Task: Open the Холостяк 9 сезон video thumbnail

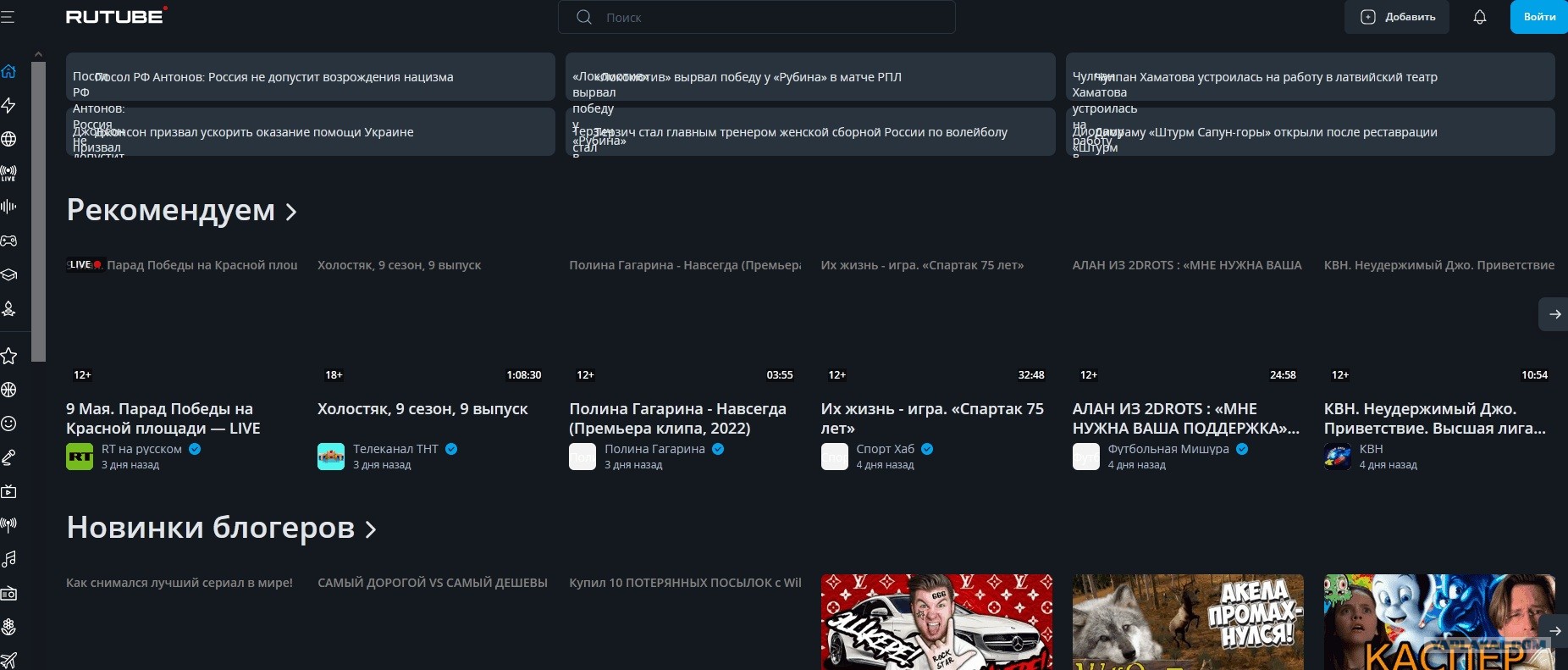Action: click(433, 322)
